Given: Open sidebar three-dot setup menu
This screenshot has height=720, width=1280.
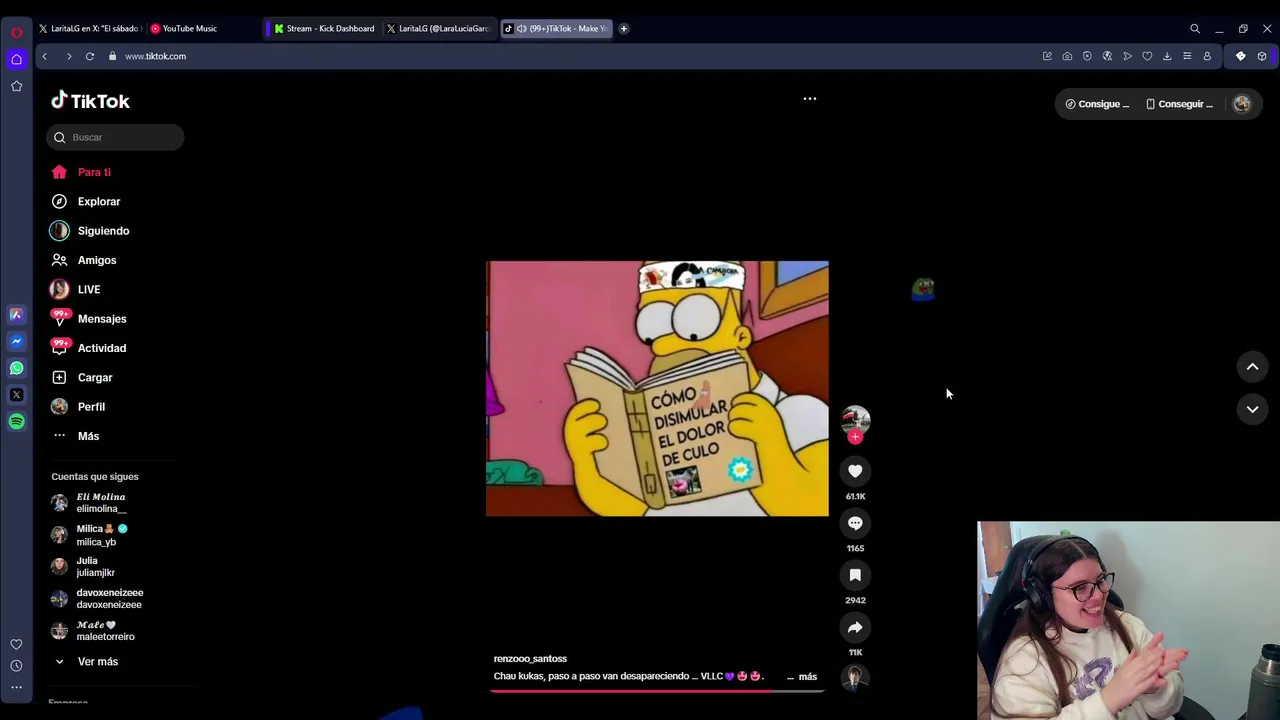Looking at the screenshot, I should 16,687.
